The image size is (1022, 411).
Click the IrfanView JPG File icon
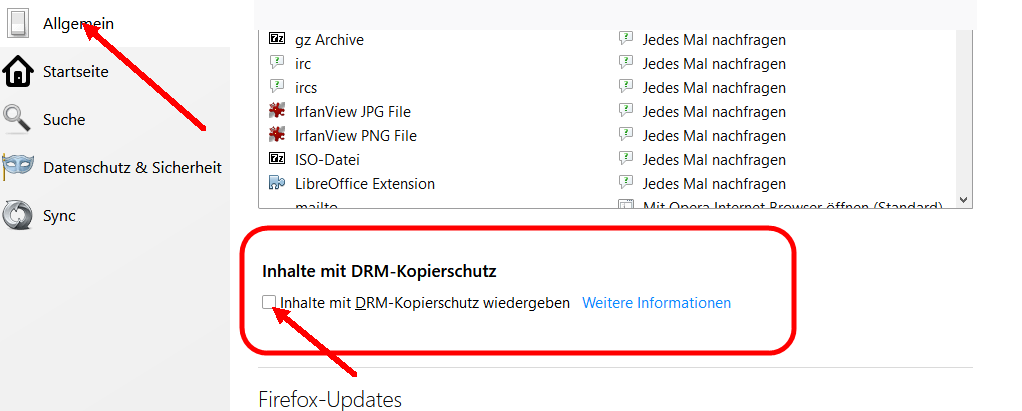click(277, 111)
